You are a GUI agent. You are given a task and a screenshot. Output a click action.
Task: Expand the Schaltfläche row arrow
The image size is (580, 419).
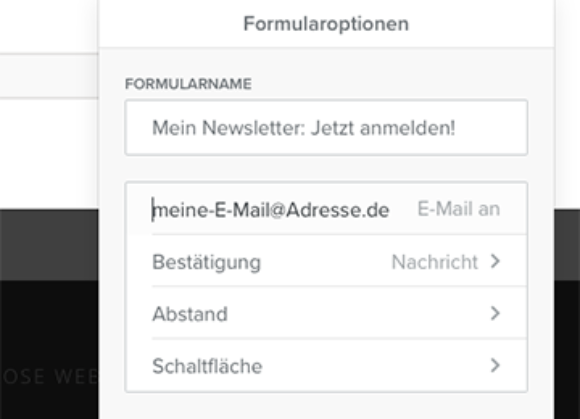click(495, 365)
